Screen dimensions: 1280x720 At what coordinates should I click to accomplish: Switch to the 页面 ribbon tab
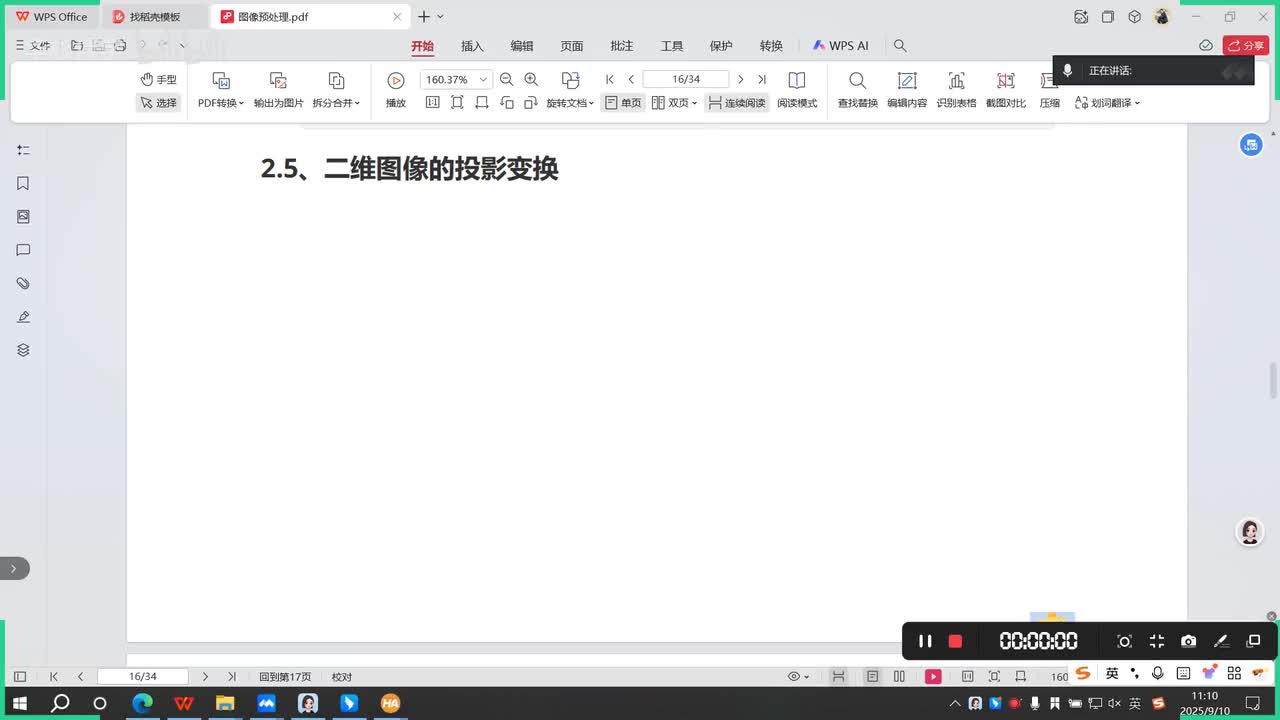(572, 46)
